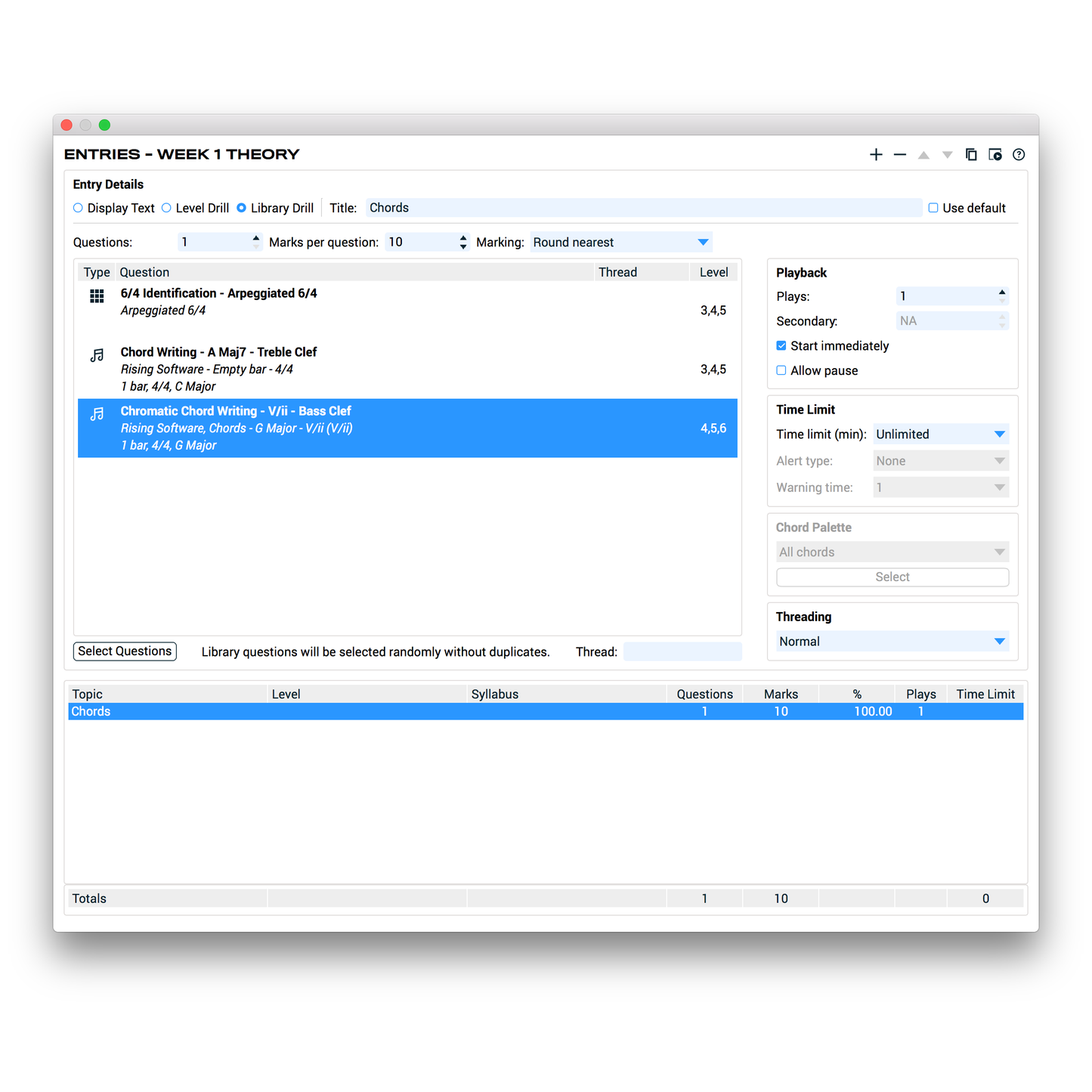Duplicate the current entry
Viewport: 1092px width, 1092px height.
point(971,154)
